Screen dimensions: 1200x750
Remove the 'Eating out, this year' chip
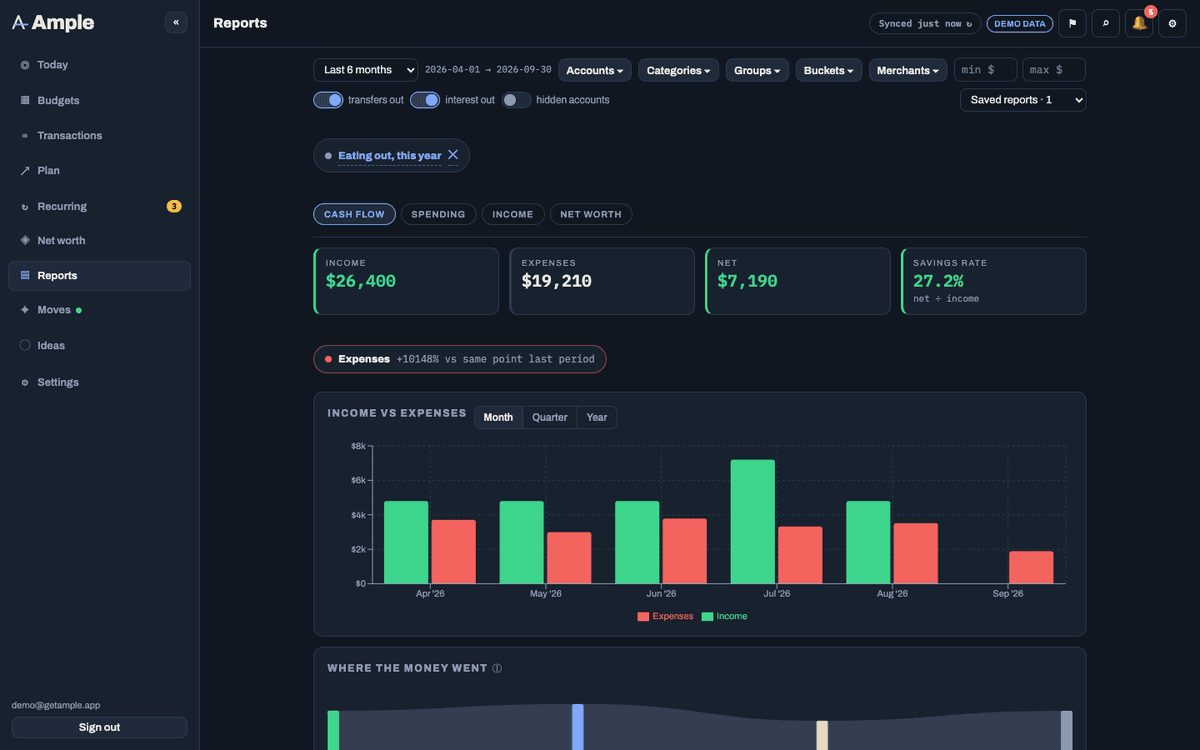tap(453, 155)
